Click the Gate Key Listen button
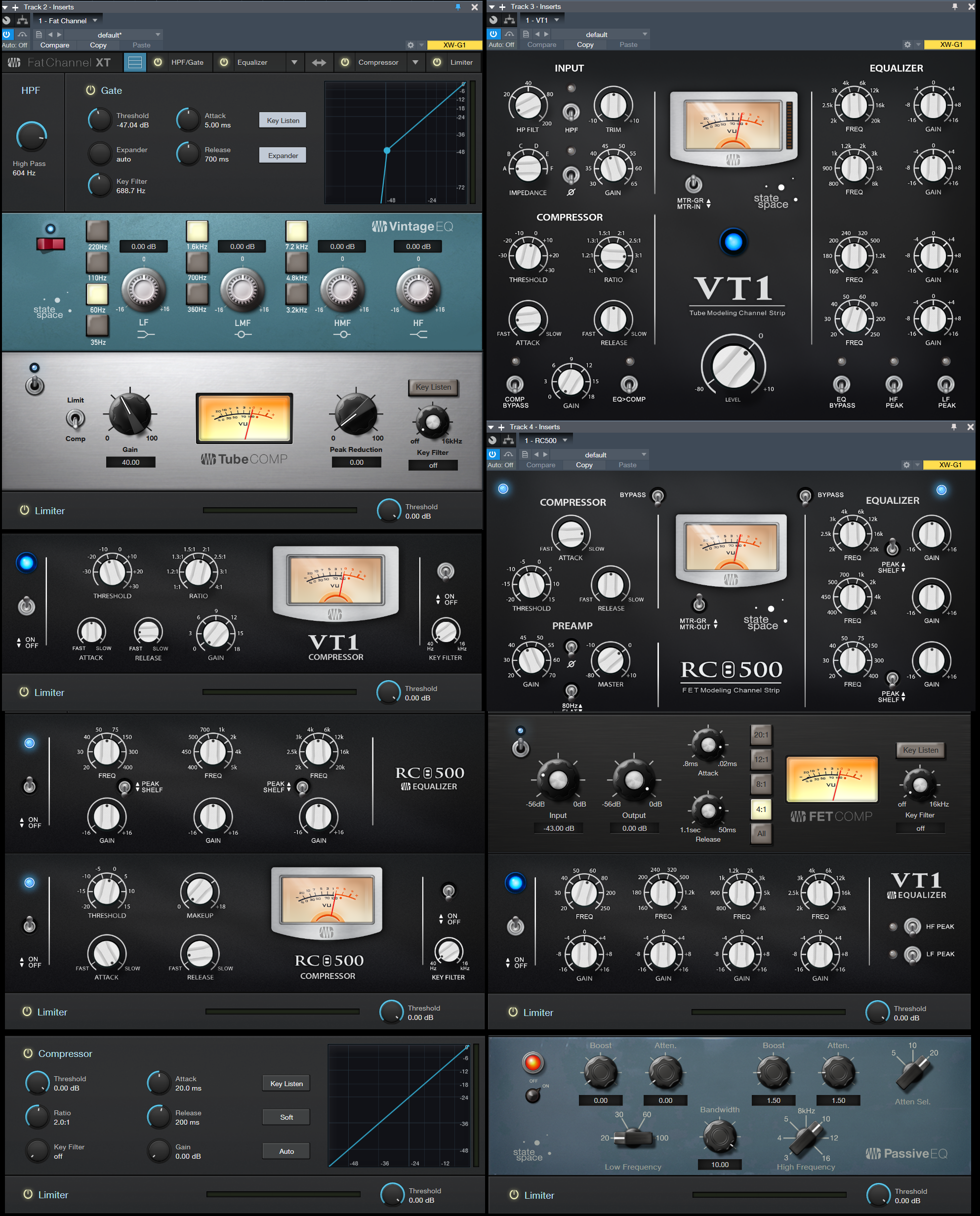Viewport: 980px width, 1216px height. [x=283, y=120]
